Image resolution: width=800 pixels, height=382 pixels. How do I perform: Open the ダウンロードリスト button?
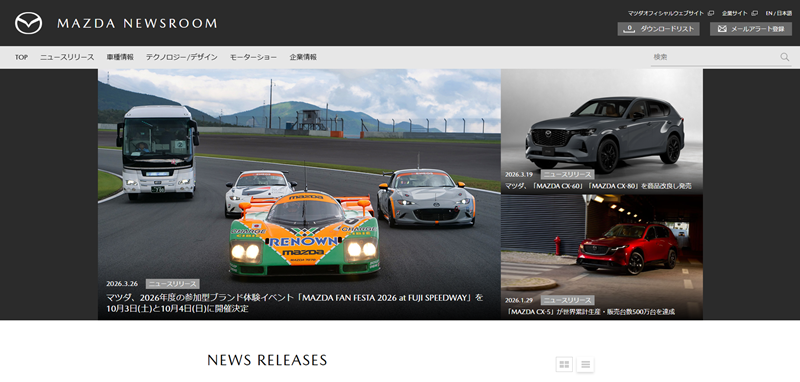pos(658,29)
